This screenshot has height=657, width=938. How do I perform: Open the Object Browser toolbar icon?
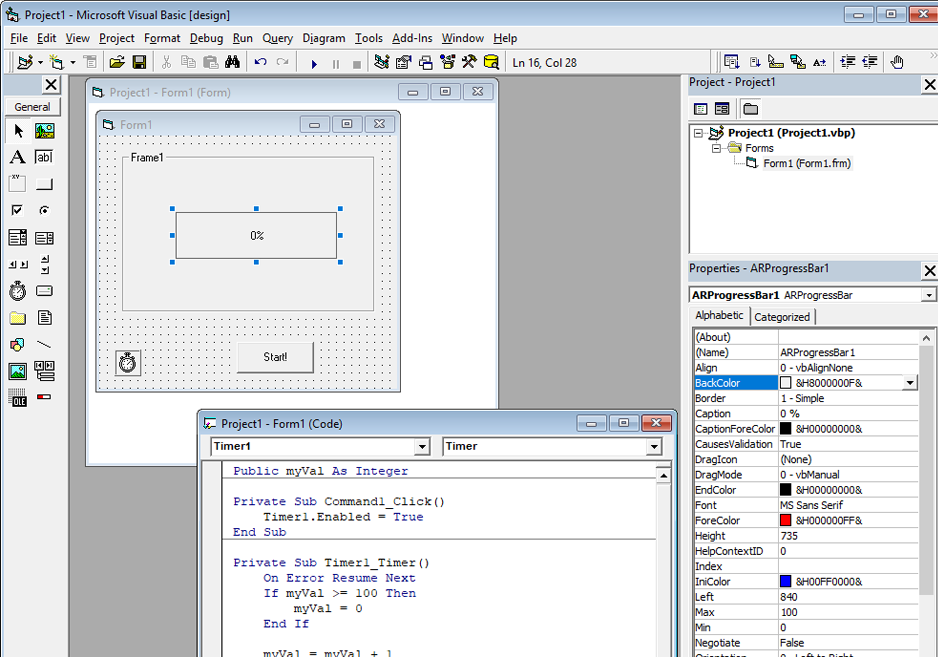(x=447, y=62)
